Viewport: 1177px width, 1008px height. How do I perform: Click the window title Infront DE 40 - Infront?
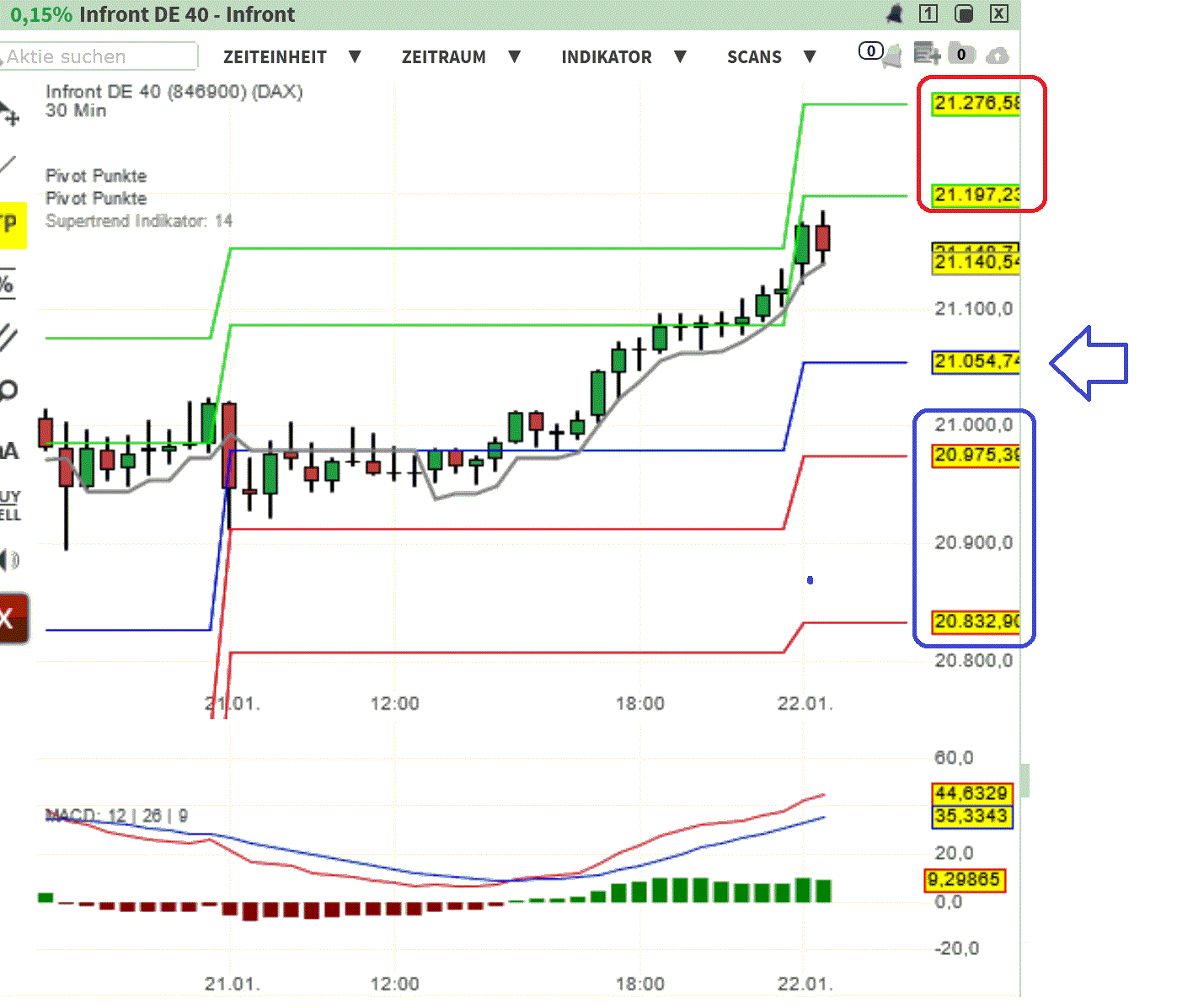click(187, 14)
